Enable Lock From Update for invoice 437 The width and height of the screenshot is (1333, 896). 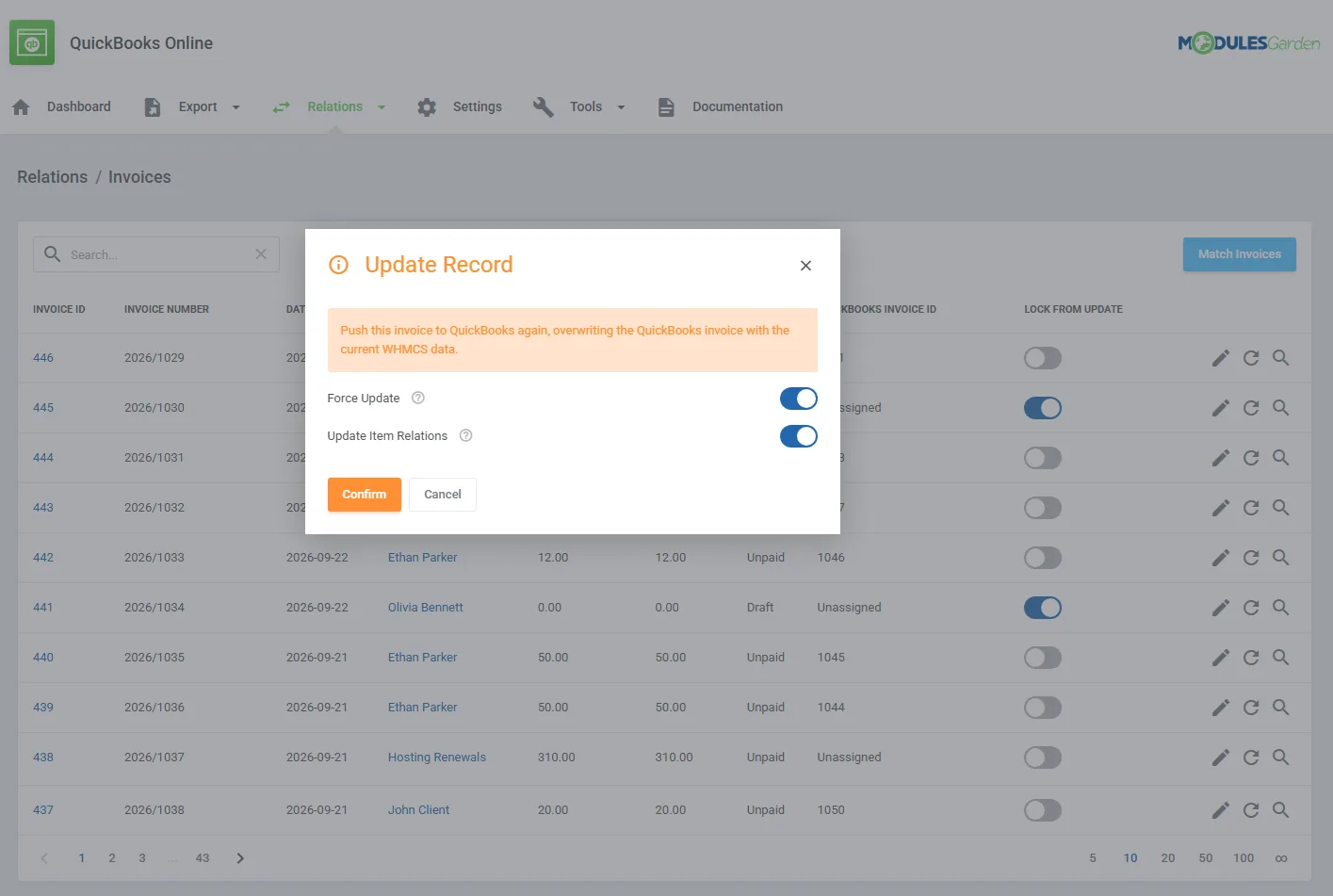tap(1043, 810)
